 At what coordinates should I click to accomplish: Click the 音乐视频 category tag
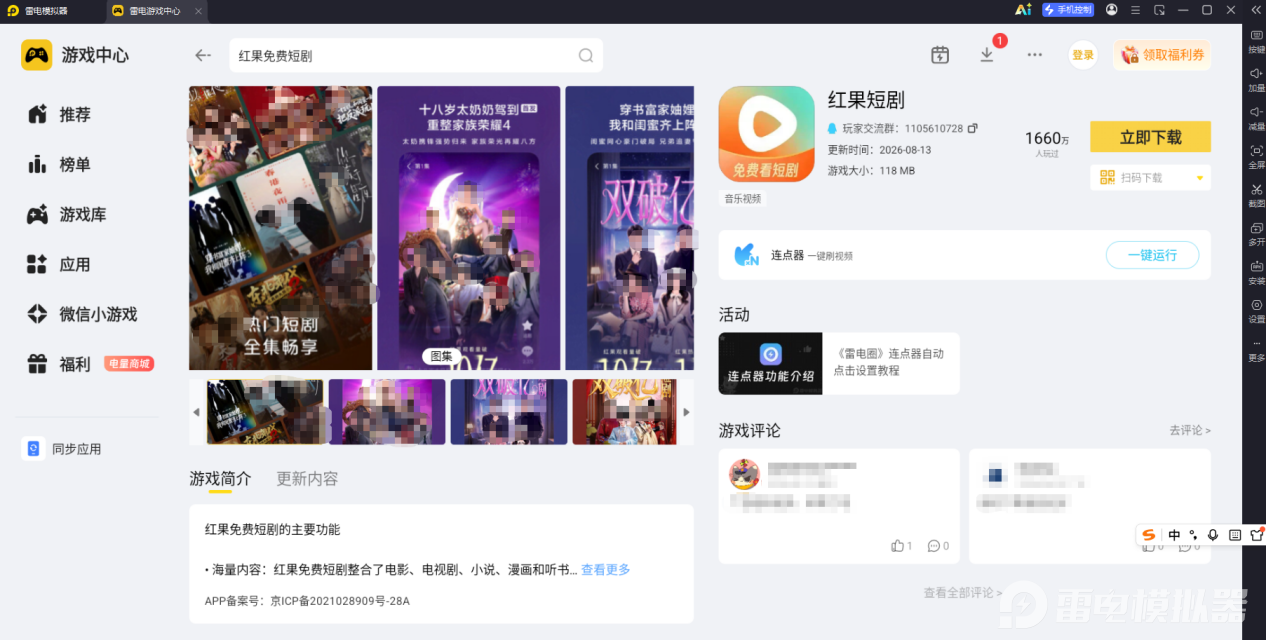[743, 199]
